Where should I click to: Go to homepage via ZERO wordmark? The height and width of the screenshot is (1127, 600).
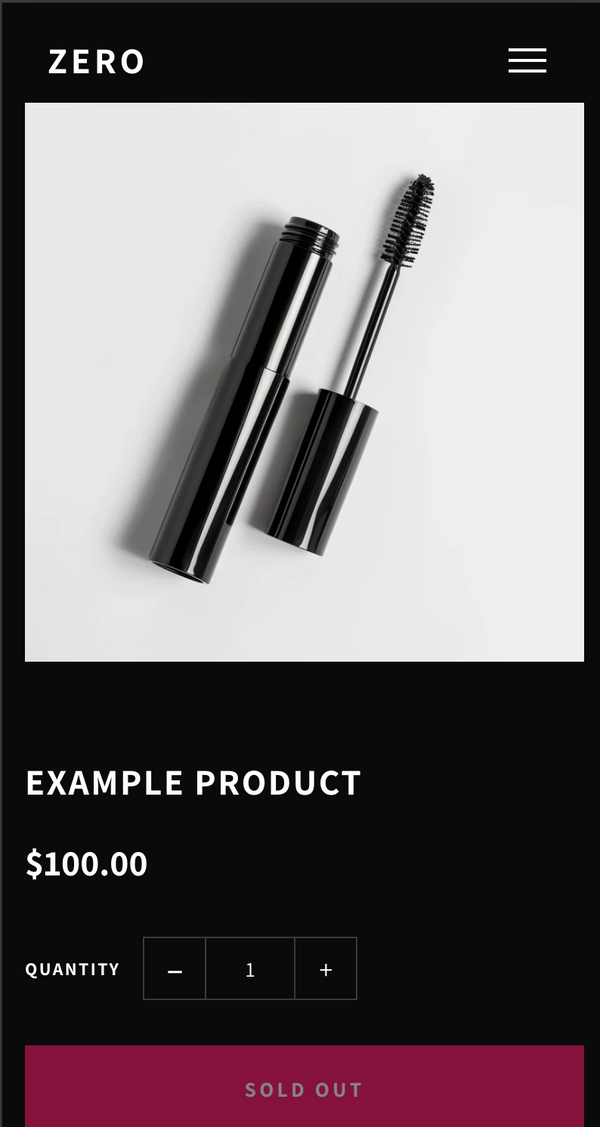[96, 62]
